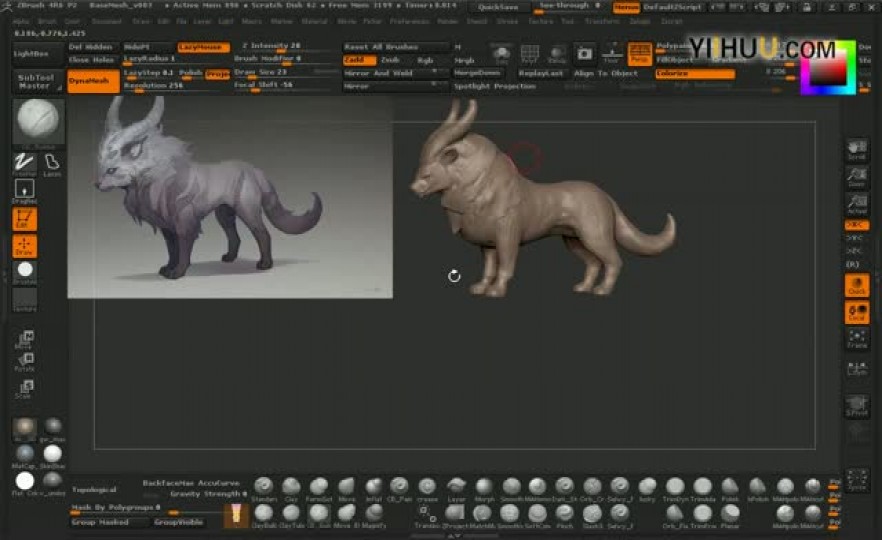Viewport: 882px width, 540px height.
Task: Toggle the DynaMesh button
Action: 93,82
